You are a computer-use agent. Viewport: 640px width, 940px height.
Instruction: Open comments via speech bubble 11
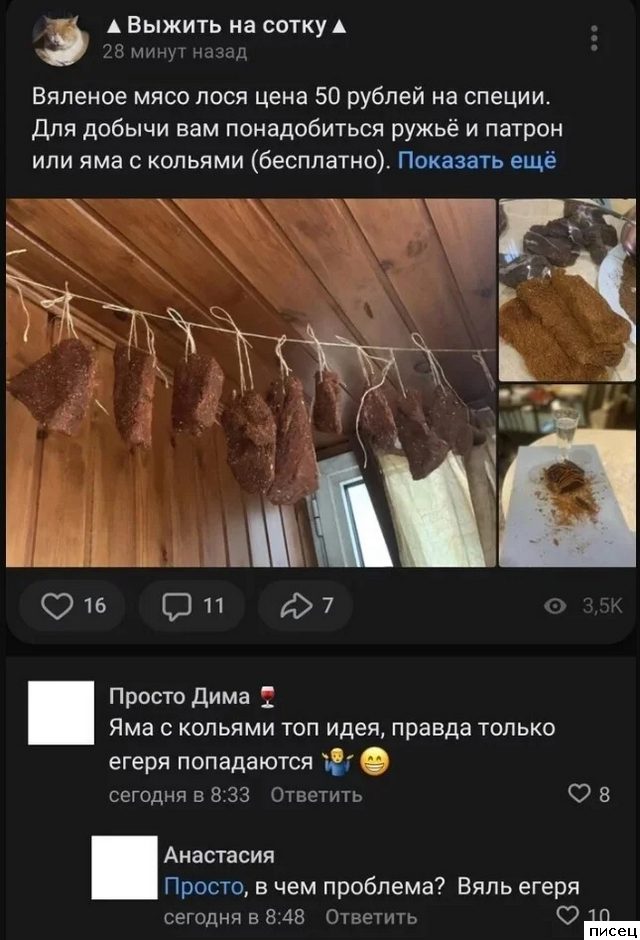(x=192, y=605)
